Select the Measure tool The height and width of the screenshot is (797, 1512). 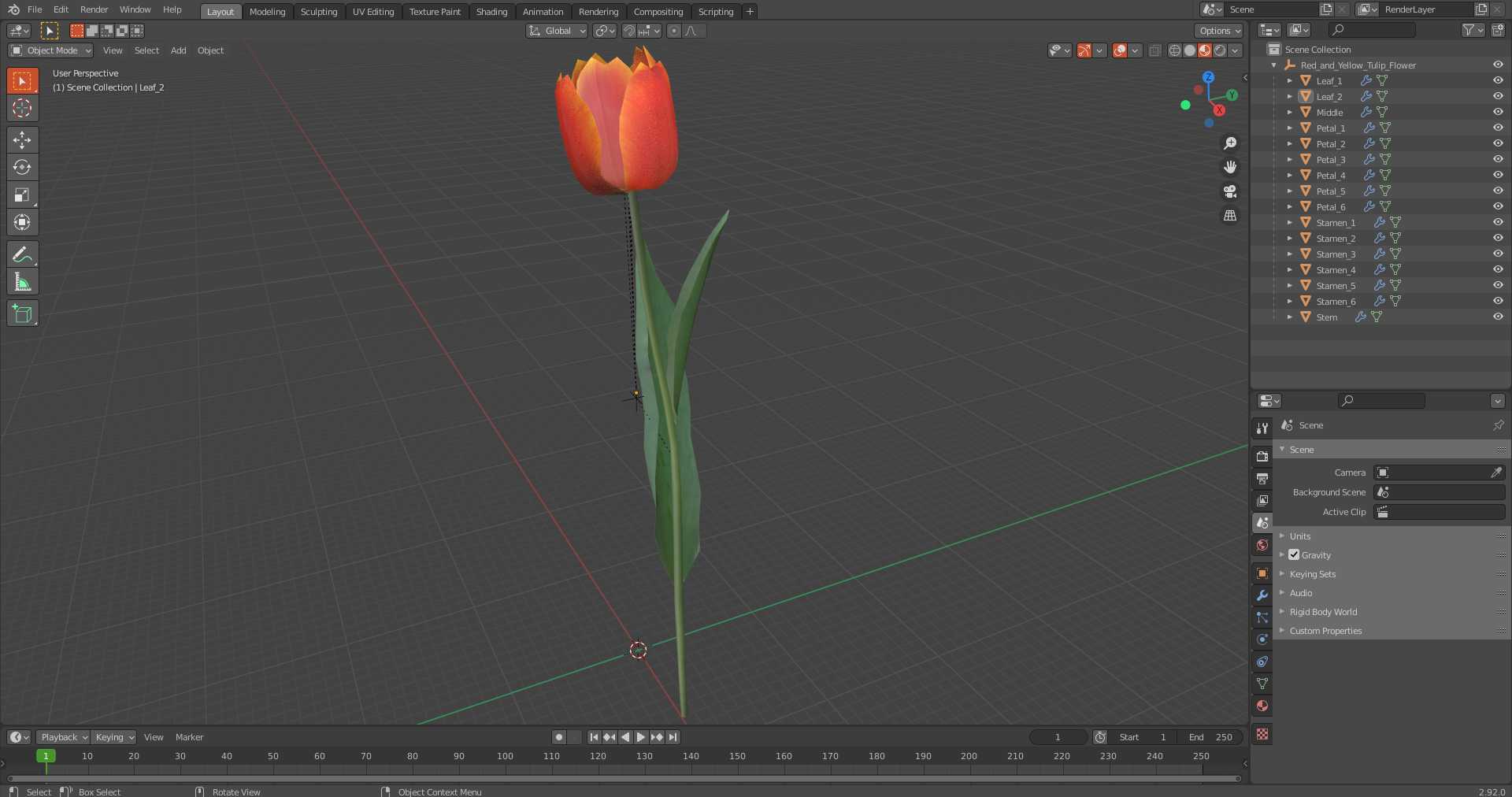[22, 282]
